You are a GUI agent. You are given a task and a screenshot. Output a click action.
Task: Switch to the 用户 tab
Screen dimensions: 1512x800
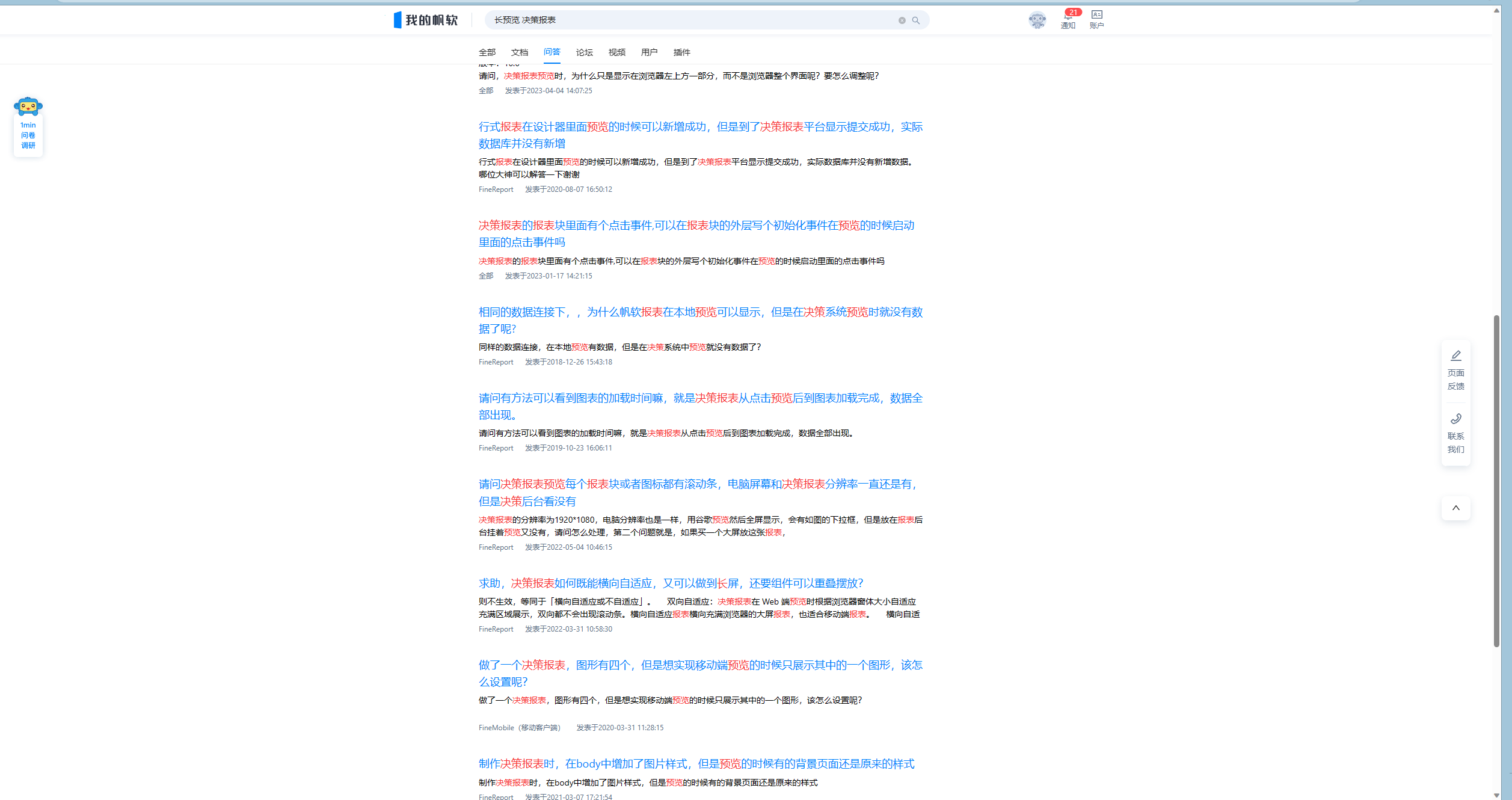click(x=650, y=52)
